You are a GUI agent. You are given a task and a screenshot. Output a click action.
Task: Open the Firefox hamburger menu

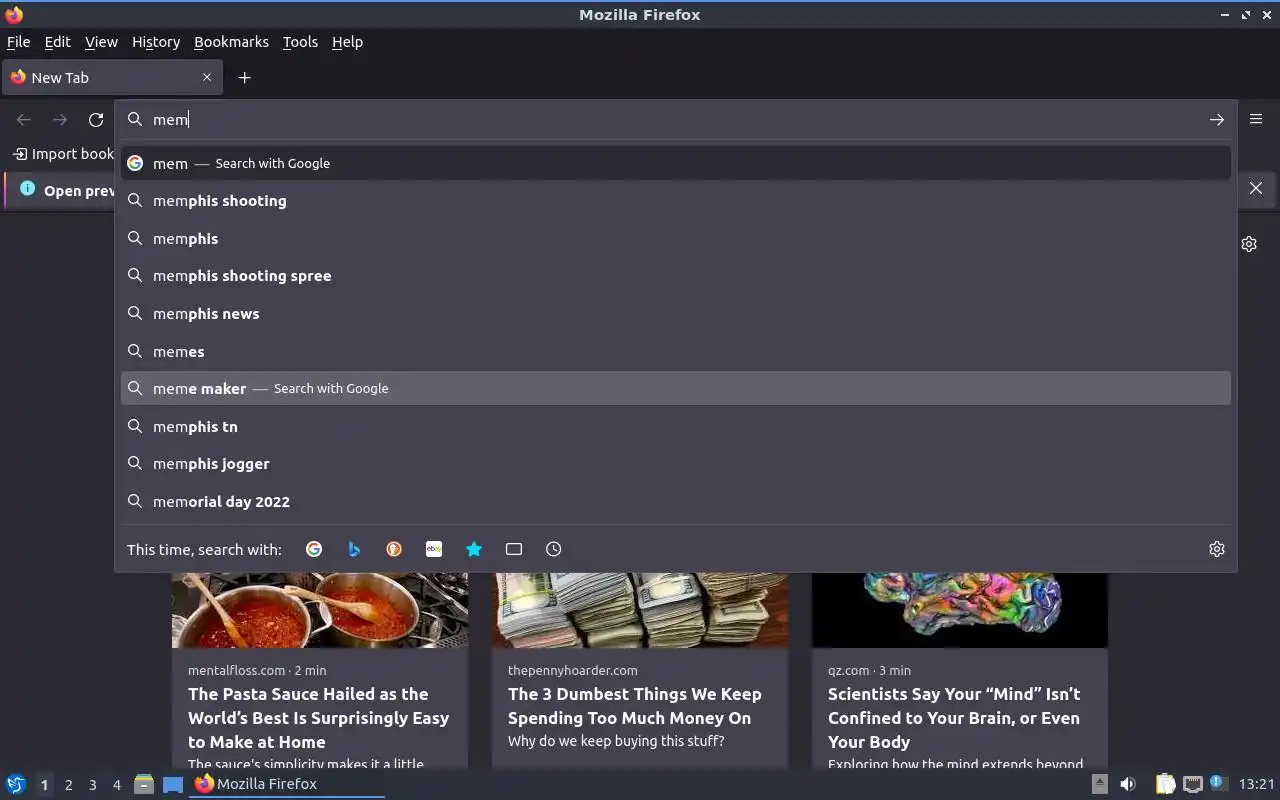[1256, 119]
